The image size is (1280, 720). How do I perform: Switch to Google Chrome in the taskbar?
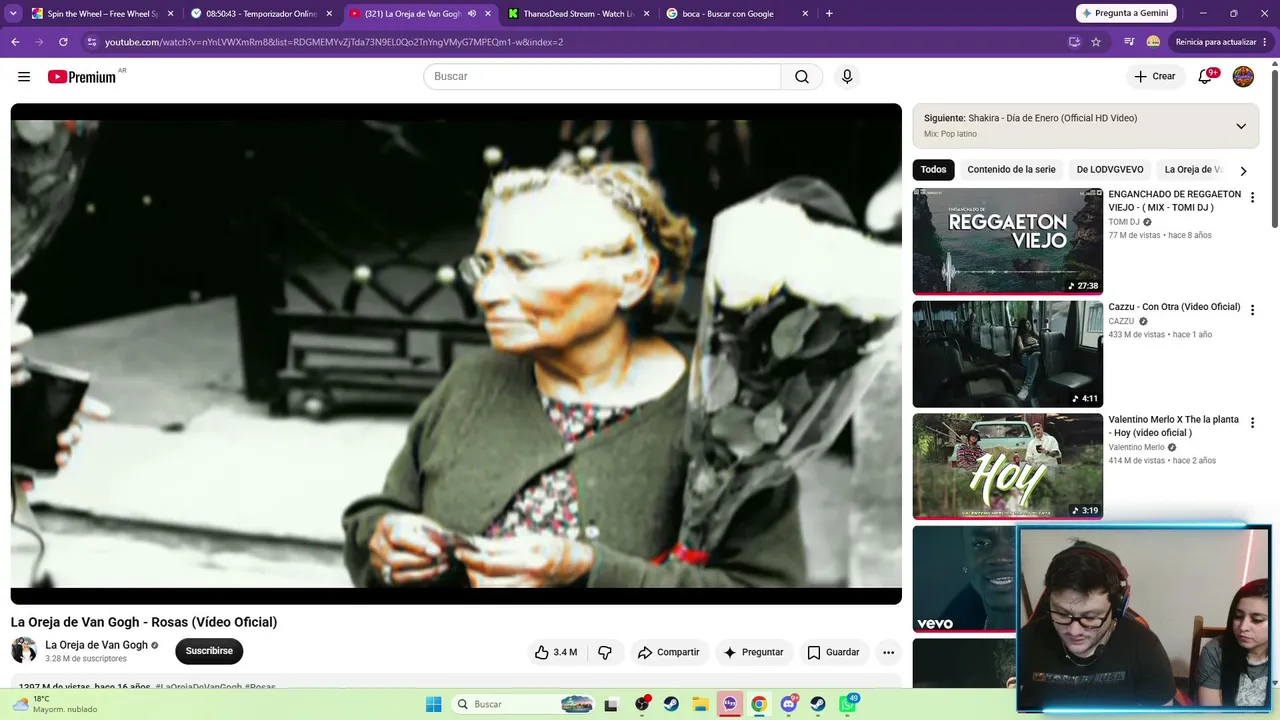click(x=759, y=704)
